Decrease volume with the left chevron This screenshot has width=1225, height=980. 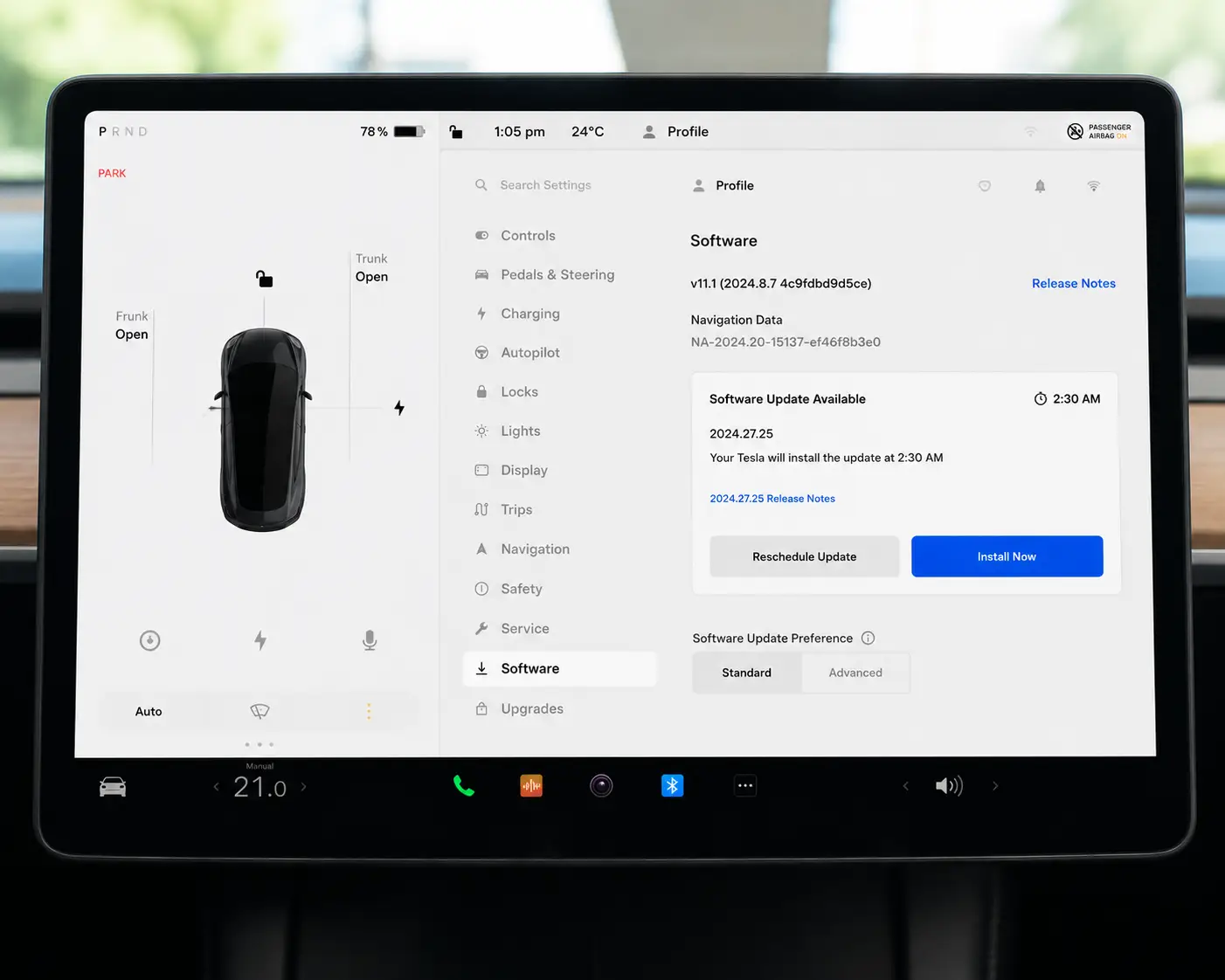coord(906,786)
